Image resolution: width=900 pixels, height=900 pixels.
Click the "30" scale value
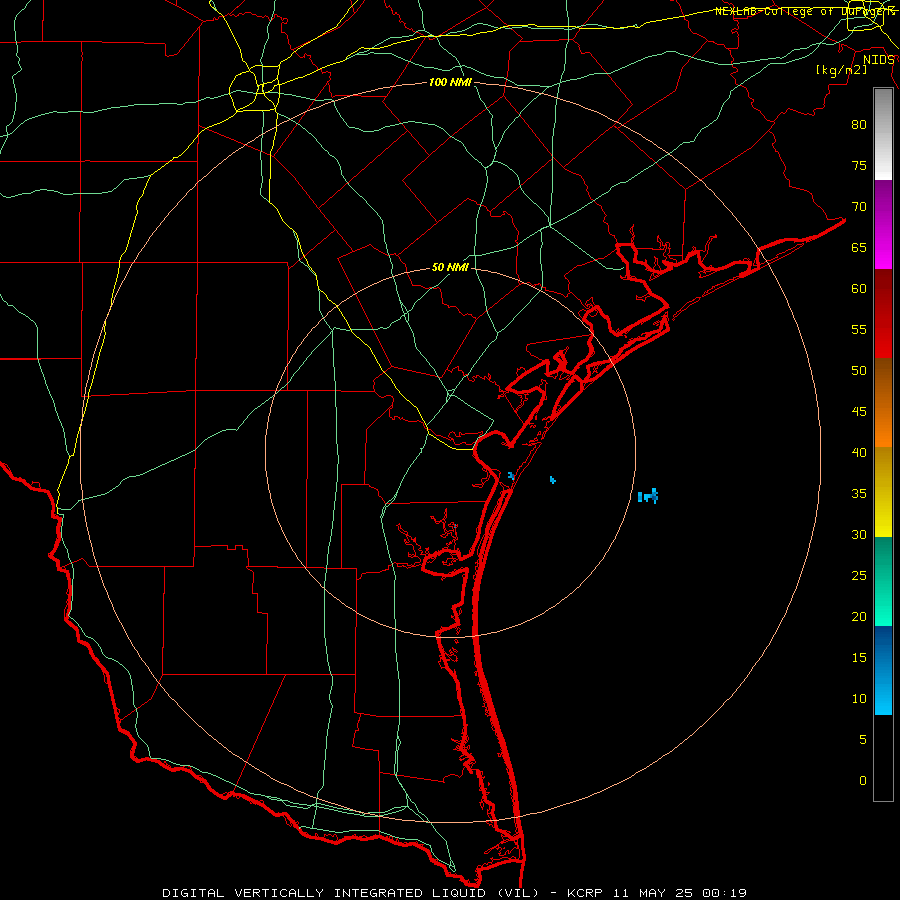859,534
